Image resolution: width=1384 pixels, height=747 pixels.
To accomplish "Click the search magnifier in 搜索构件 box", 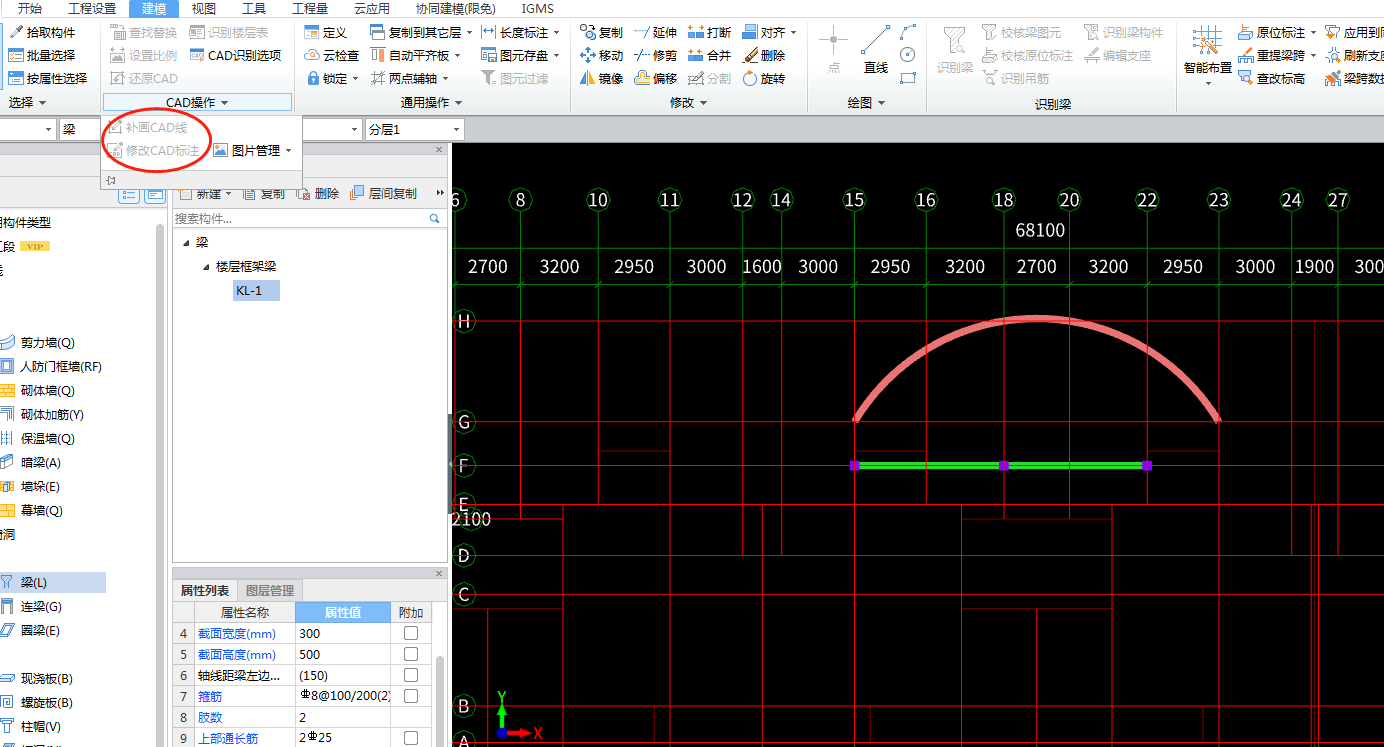I will pos(435,218).
